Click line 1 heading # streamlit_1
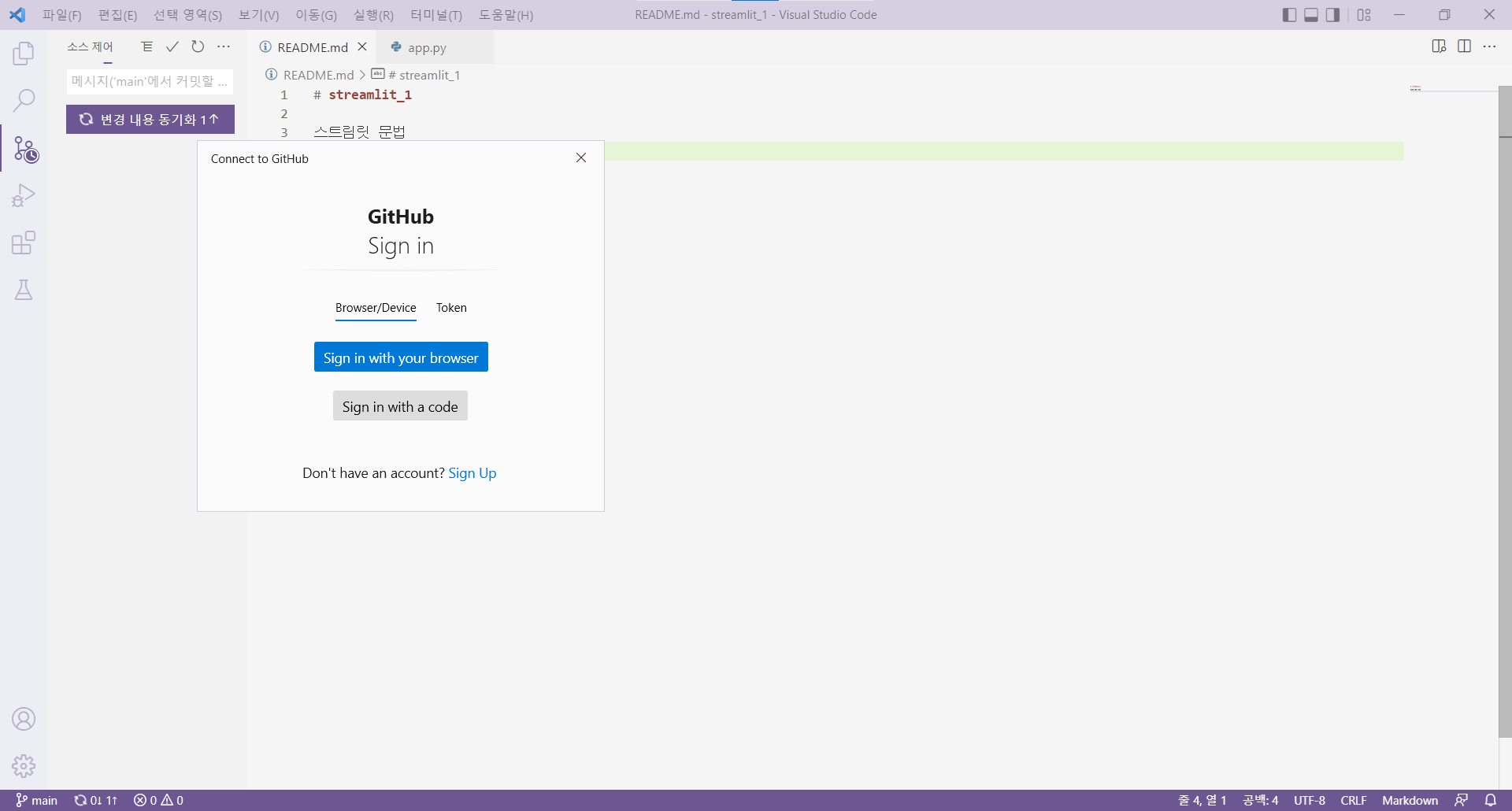The height and width of the screenshot is (811, 1512). click(362, 94)
